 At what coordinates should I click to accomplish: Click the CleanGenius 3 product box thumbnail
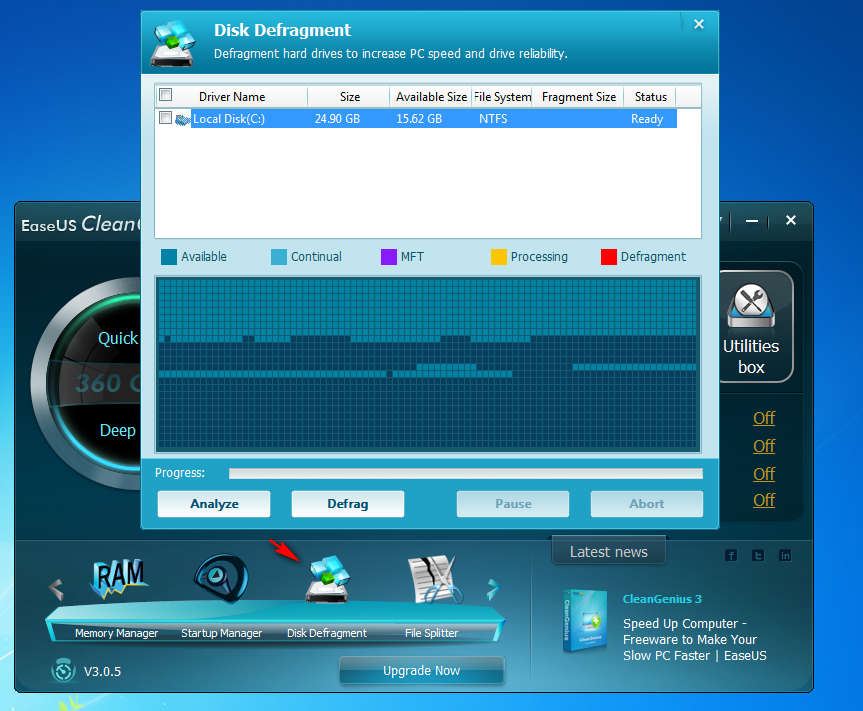pyautogui.click(x=584, y=620)
